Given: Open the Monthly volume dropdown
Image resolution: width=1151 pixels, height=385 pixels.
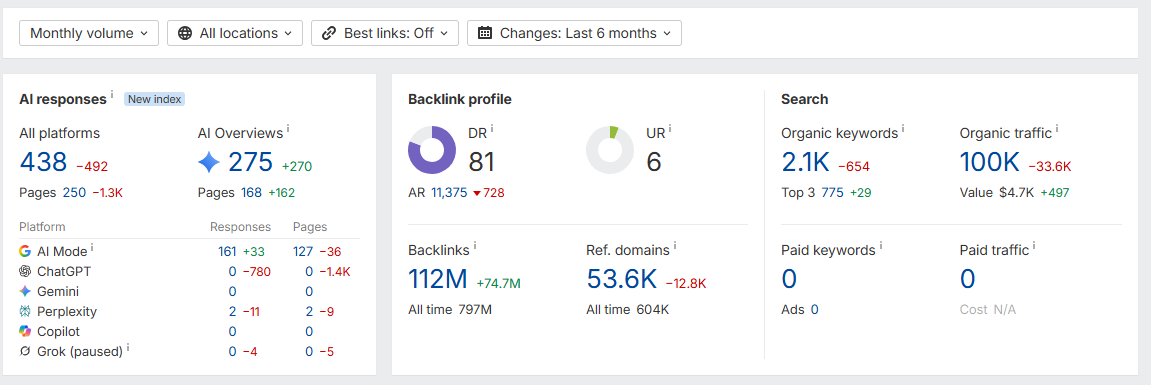Looking at the screenshot, I should [89, 33].
